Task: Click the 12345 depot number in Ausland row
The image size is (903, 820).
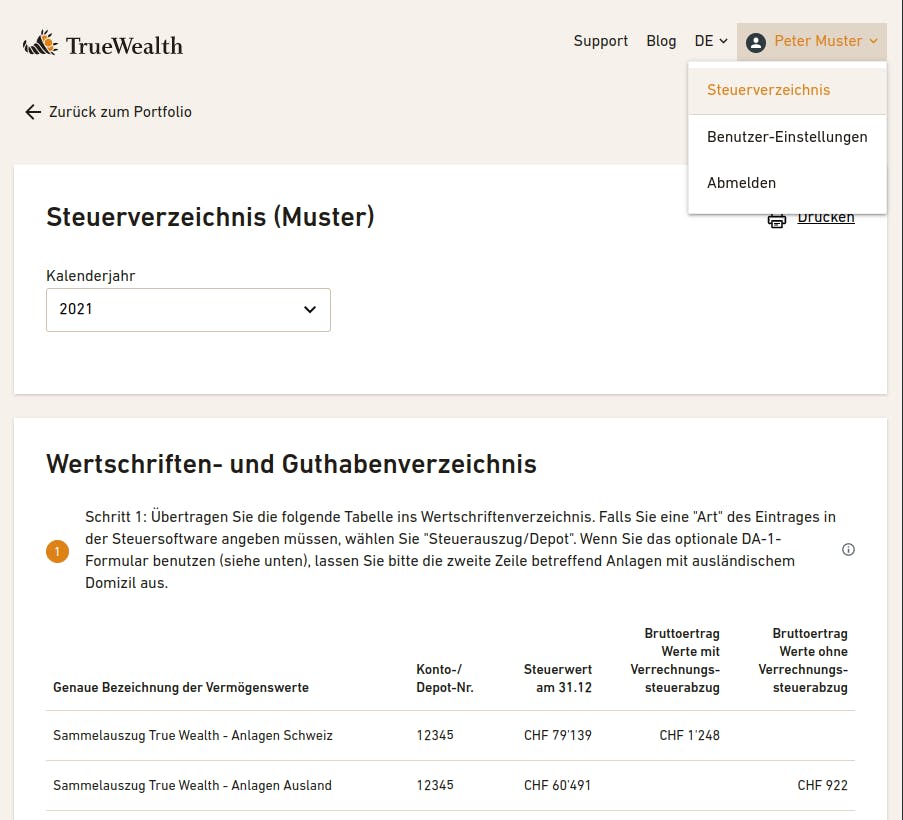Action: pos(435,785)
